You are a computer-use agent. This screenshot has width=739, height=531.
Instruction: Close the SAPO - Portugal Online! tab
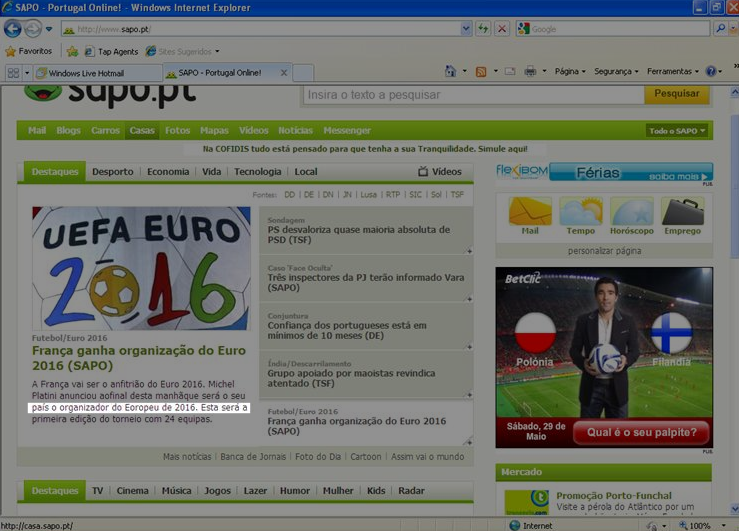(284, 73)
